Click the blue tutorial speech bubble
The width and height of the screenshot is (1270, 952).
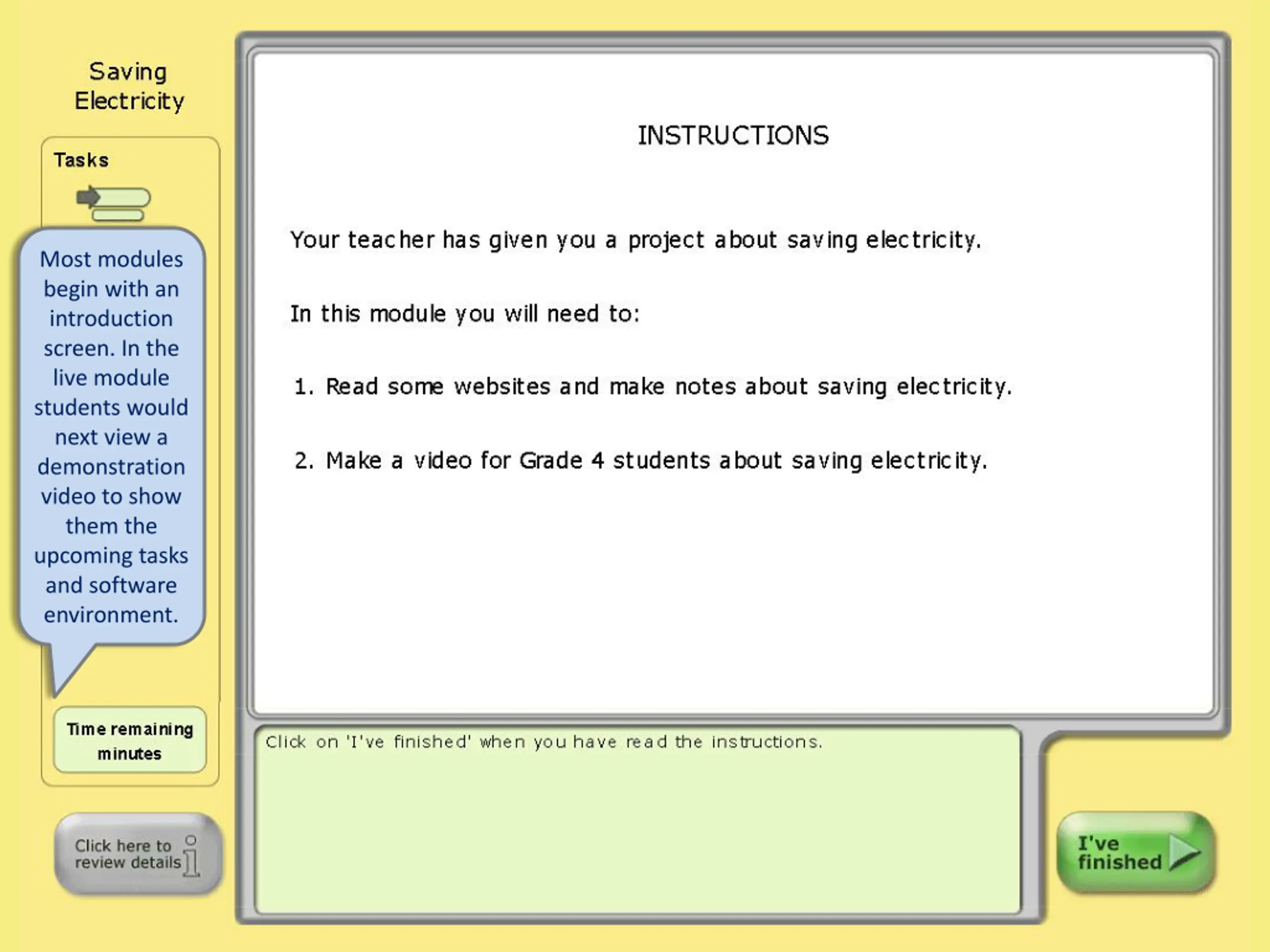112,436
